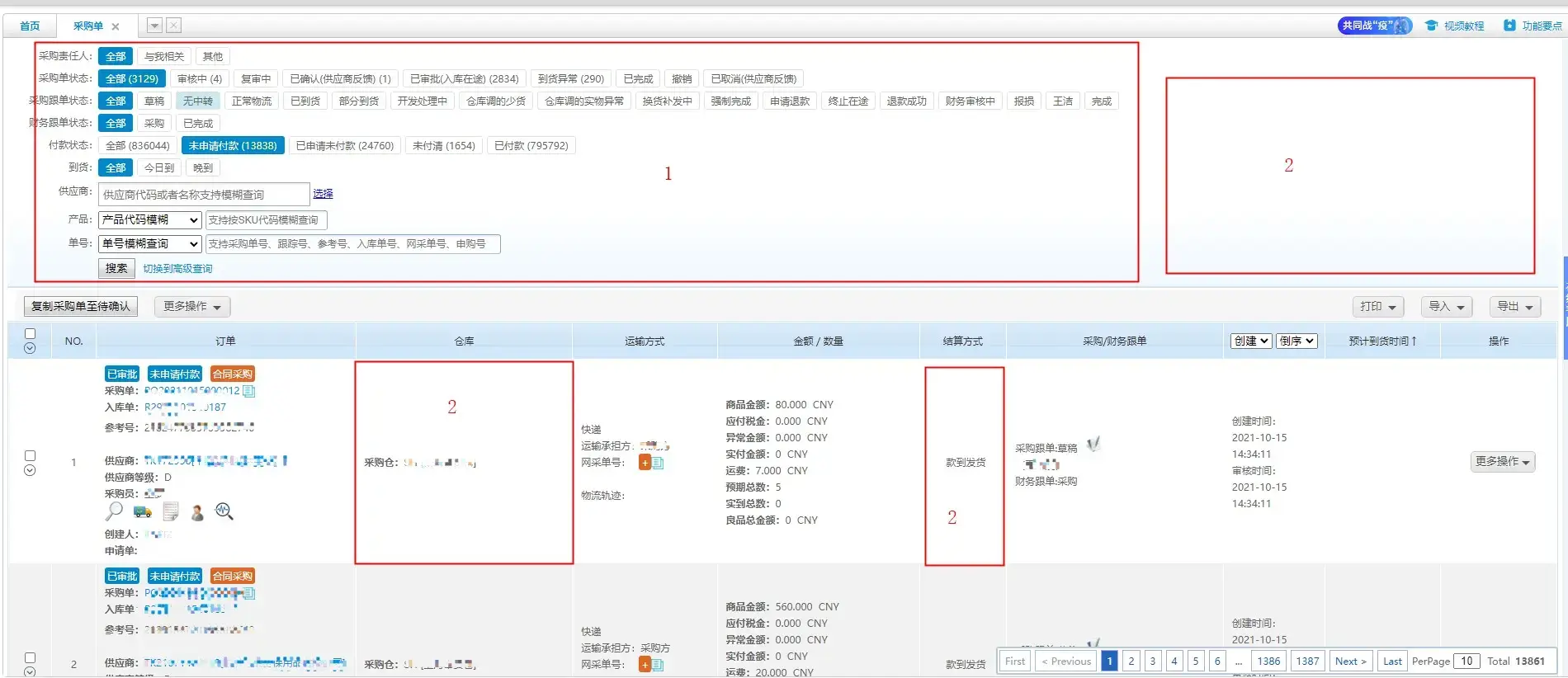This screenshot has height=678, width=1568.
Task: Open 更多操作 dropdown for row 1
Action: 1503,461
